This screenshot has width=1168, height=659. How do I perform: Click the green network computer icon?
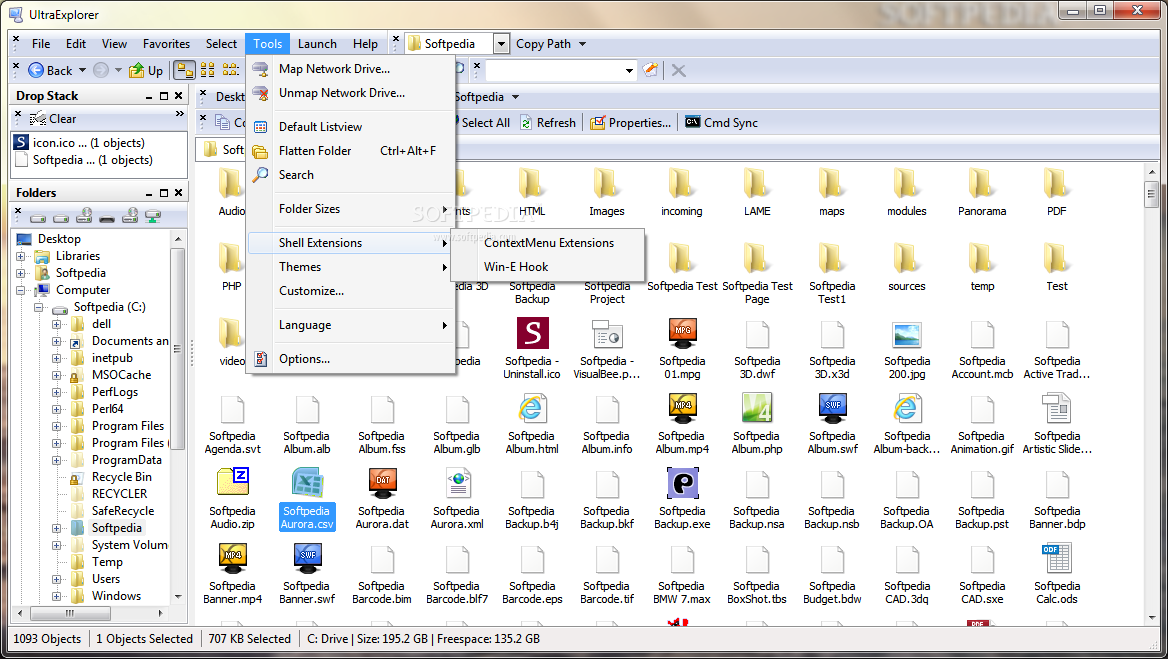click(153, 217)
